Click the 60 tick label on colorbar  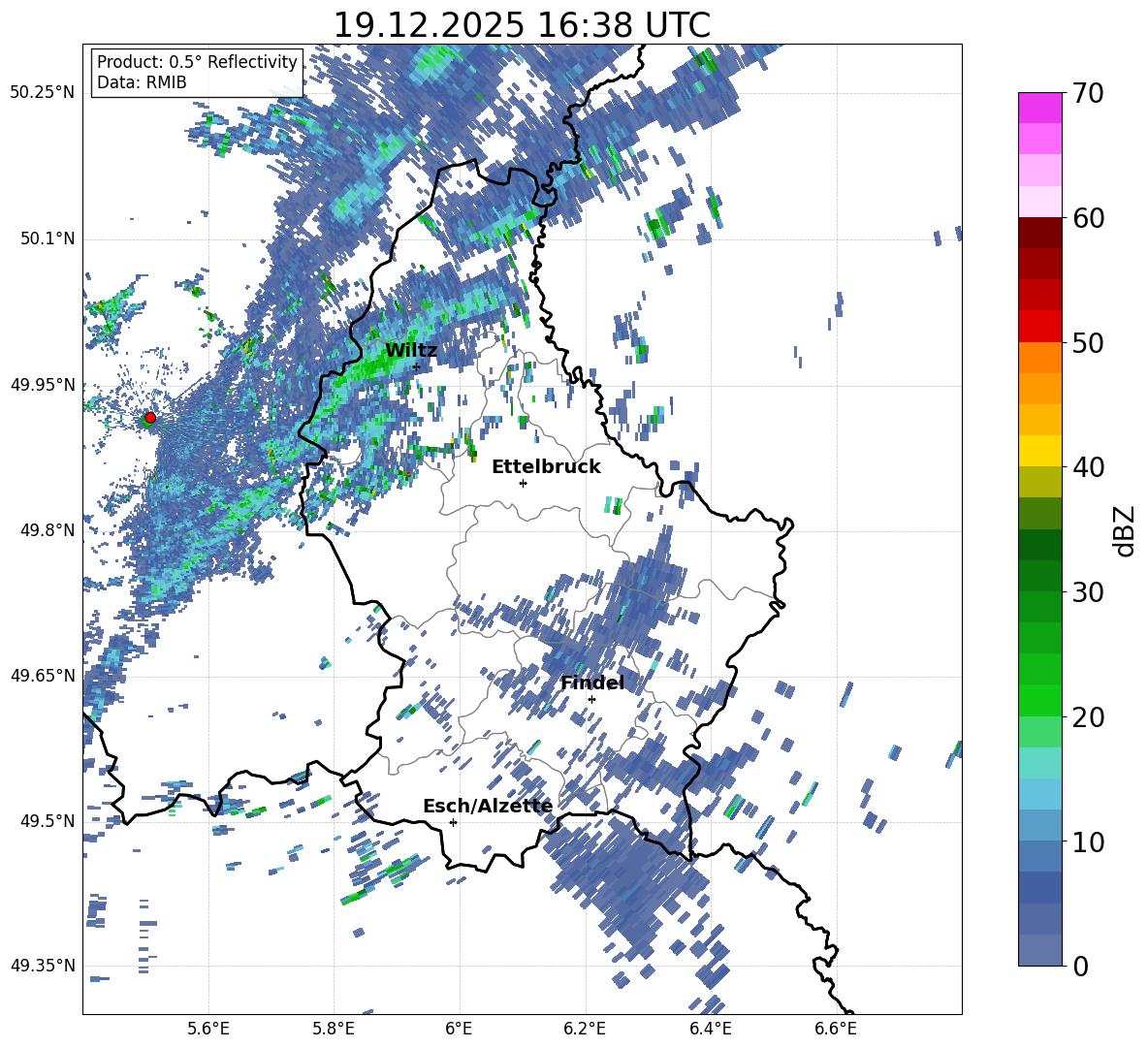1088,218
